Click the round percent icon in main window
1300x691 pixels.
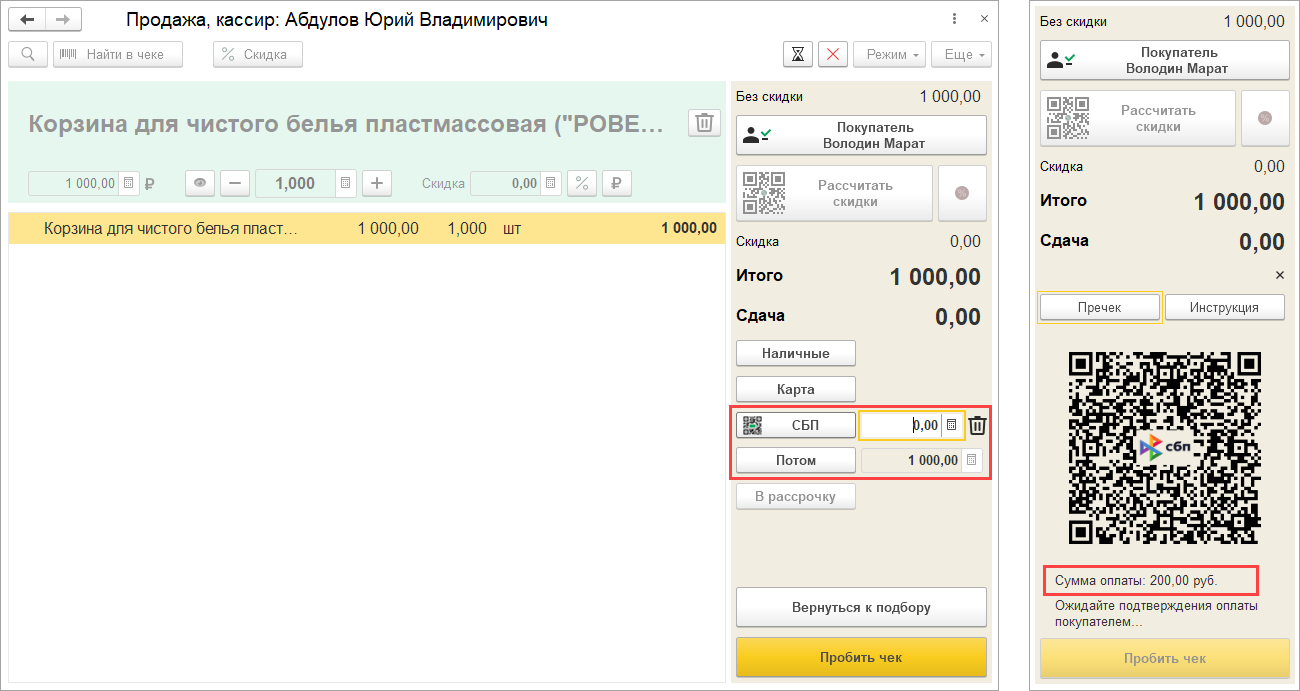962,193
